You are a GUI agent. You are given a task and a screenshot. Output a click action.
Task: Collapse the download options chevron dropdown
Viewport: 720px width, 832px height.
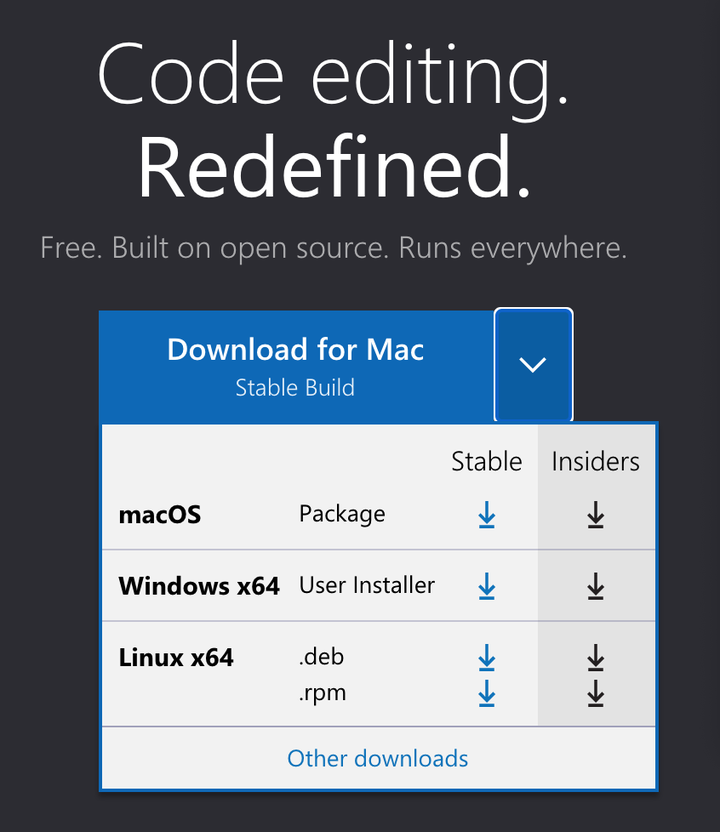point(533,365)
